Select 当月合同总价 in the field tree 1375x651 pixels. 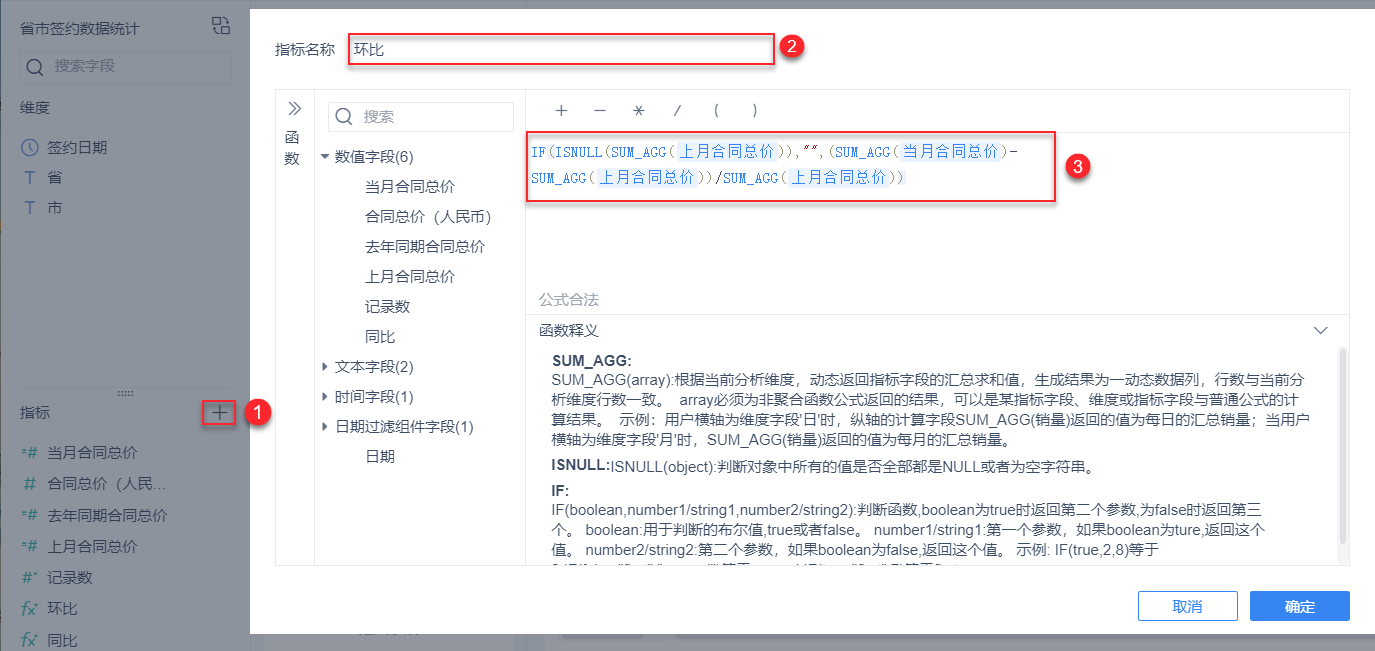point(410,186)
